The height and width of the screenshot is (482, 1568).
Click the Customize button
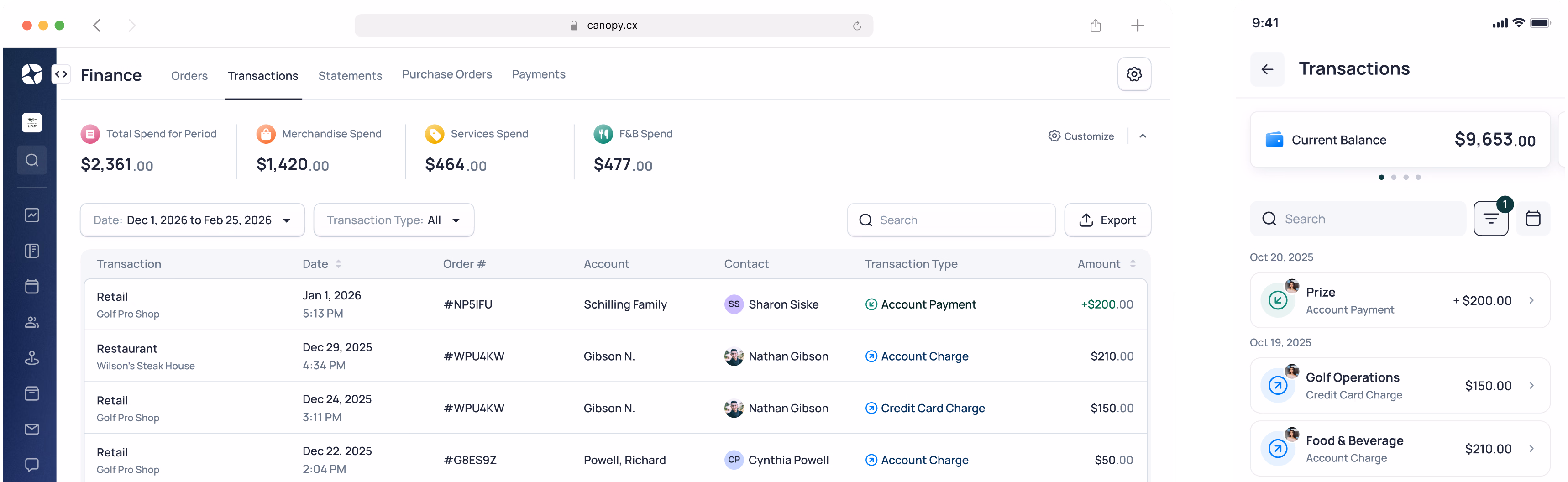(x=1081, y=136)
